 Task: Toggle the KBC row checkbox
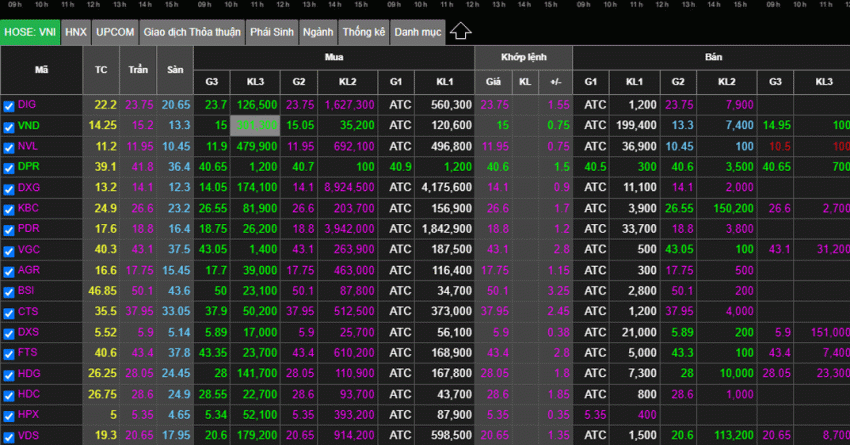[9, 209]
